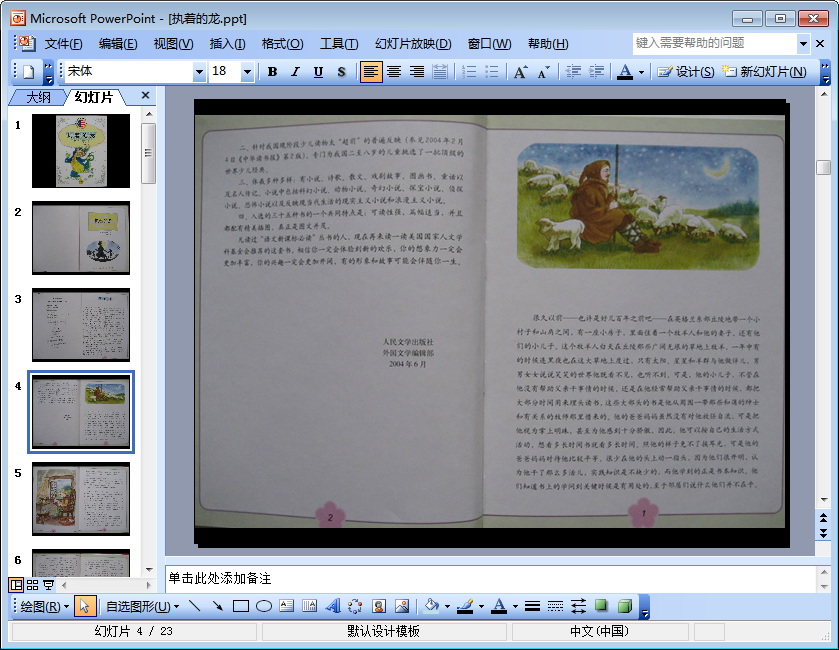Image resolution: width=839 pixels, height=650 pixels.
Task: Open the 绘图(R) drawing menu
Action: point(44,606)
